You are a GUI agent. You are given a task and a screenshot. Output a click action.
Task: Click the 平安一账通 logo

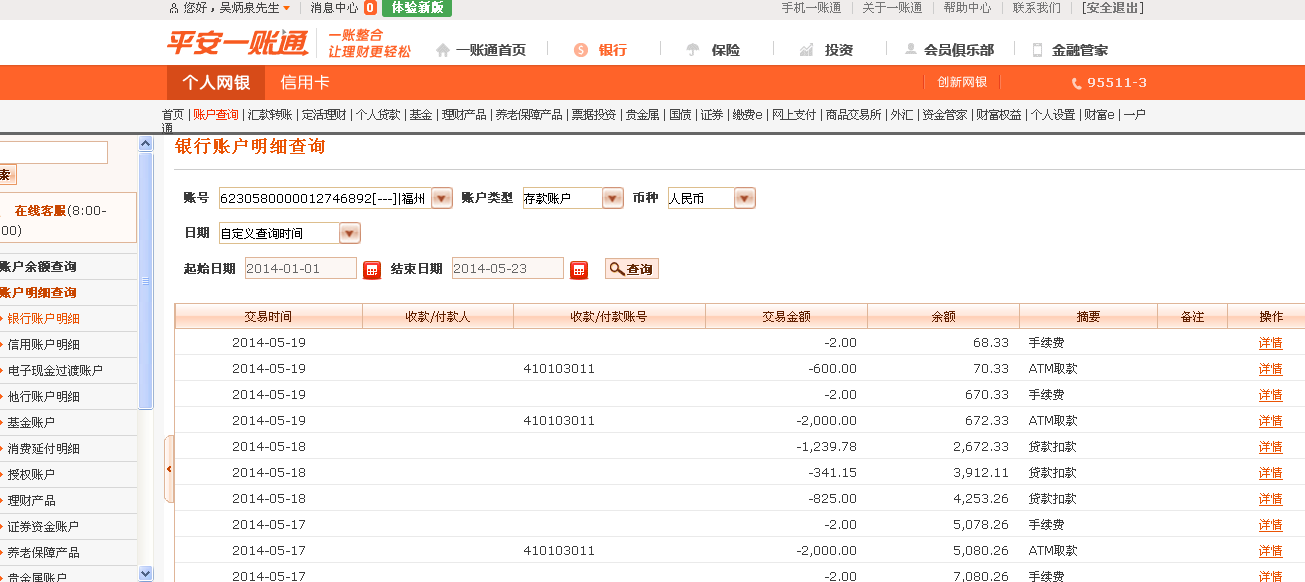point(237,44)
